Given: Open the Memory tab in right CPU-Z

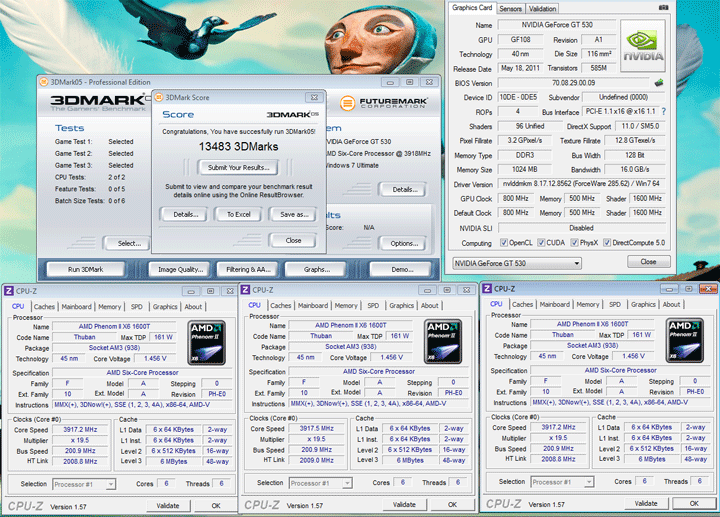Looking at the screenshot, I should 588,304.
